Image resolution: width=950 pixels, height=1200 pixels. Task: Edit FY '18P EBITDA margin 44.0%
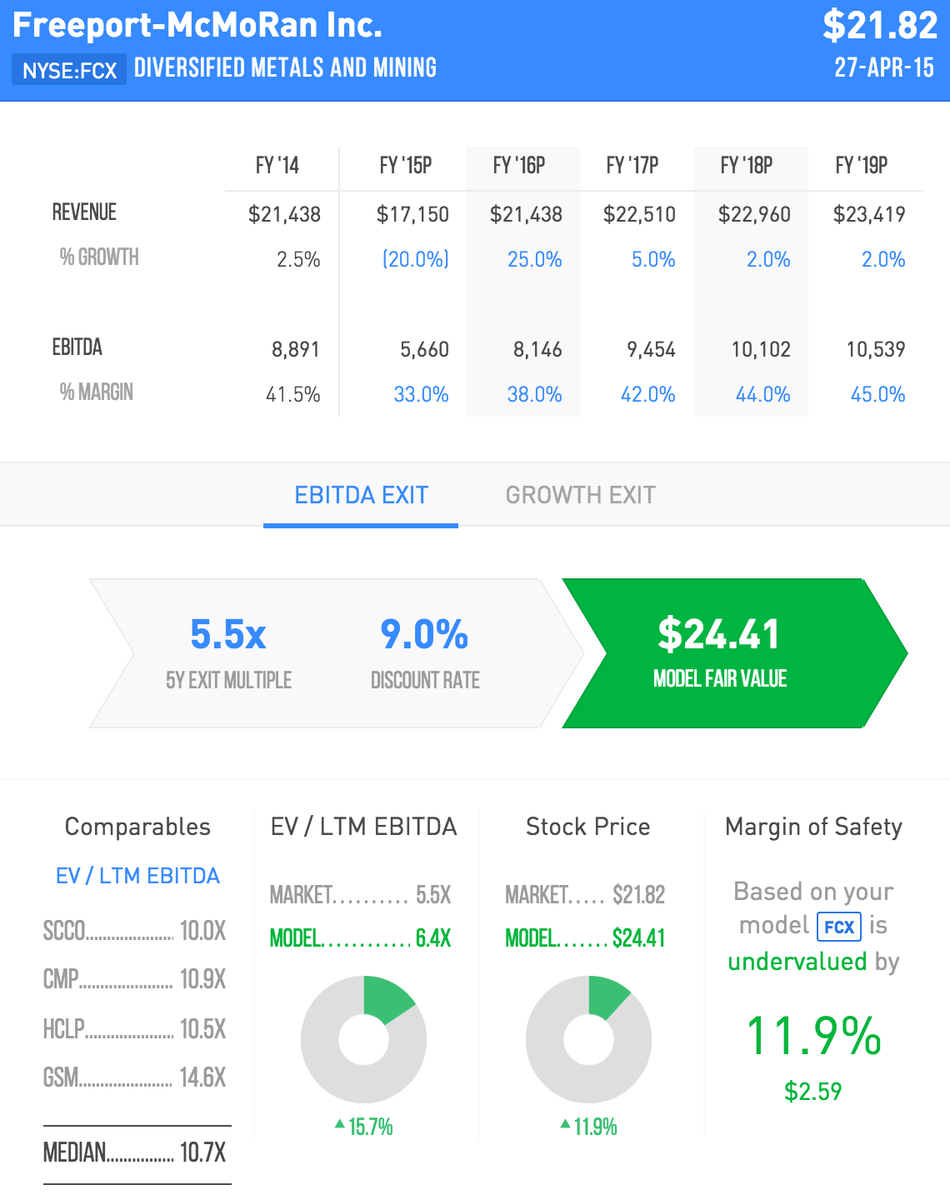pyautogui.click(x=763, y=395)
